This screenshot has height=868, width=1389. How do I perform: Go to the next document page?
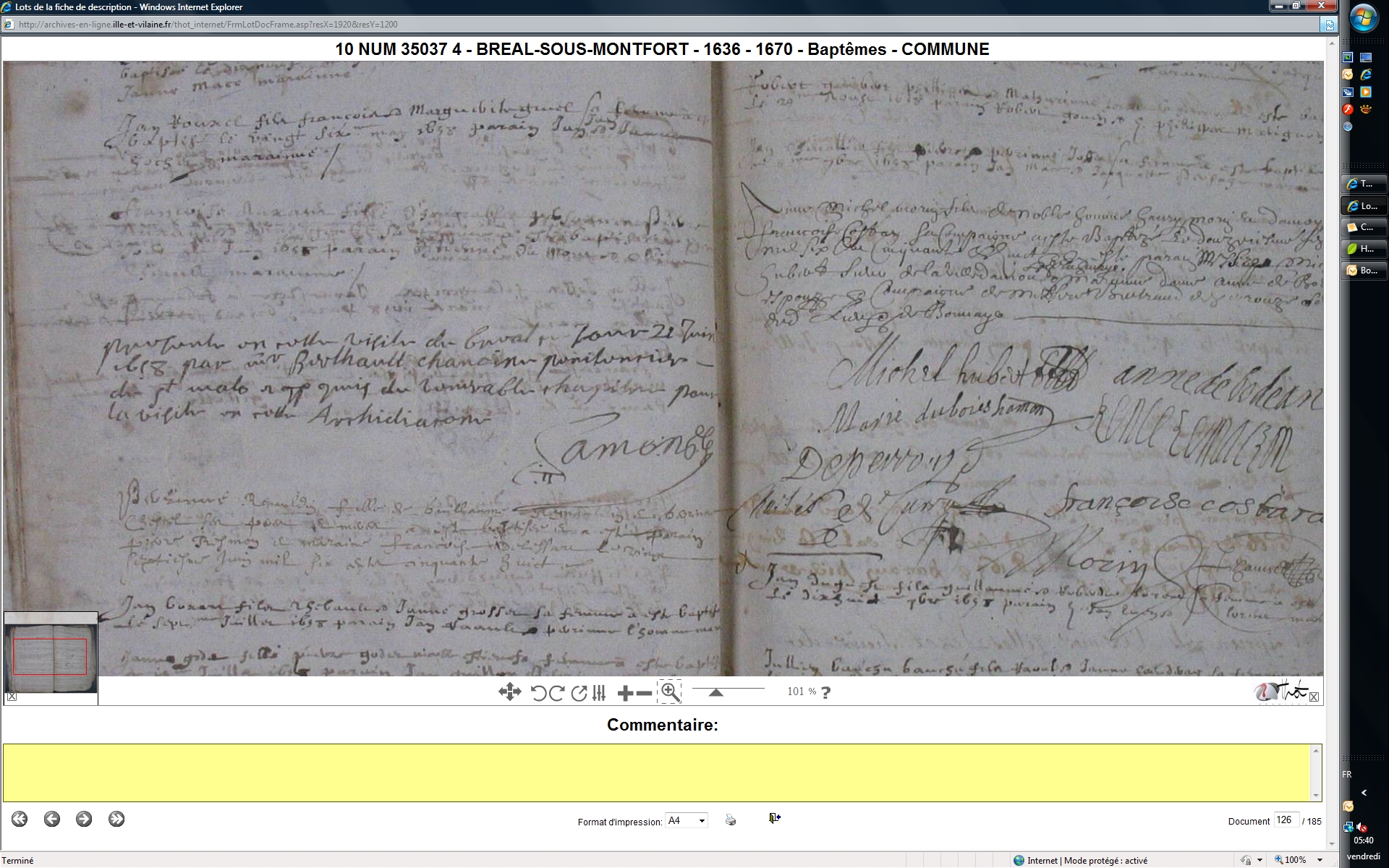[x=84, y=819]
